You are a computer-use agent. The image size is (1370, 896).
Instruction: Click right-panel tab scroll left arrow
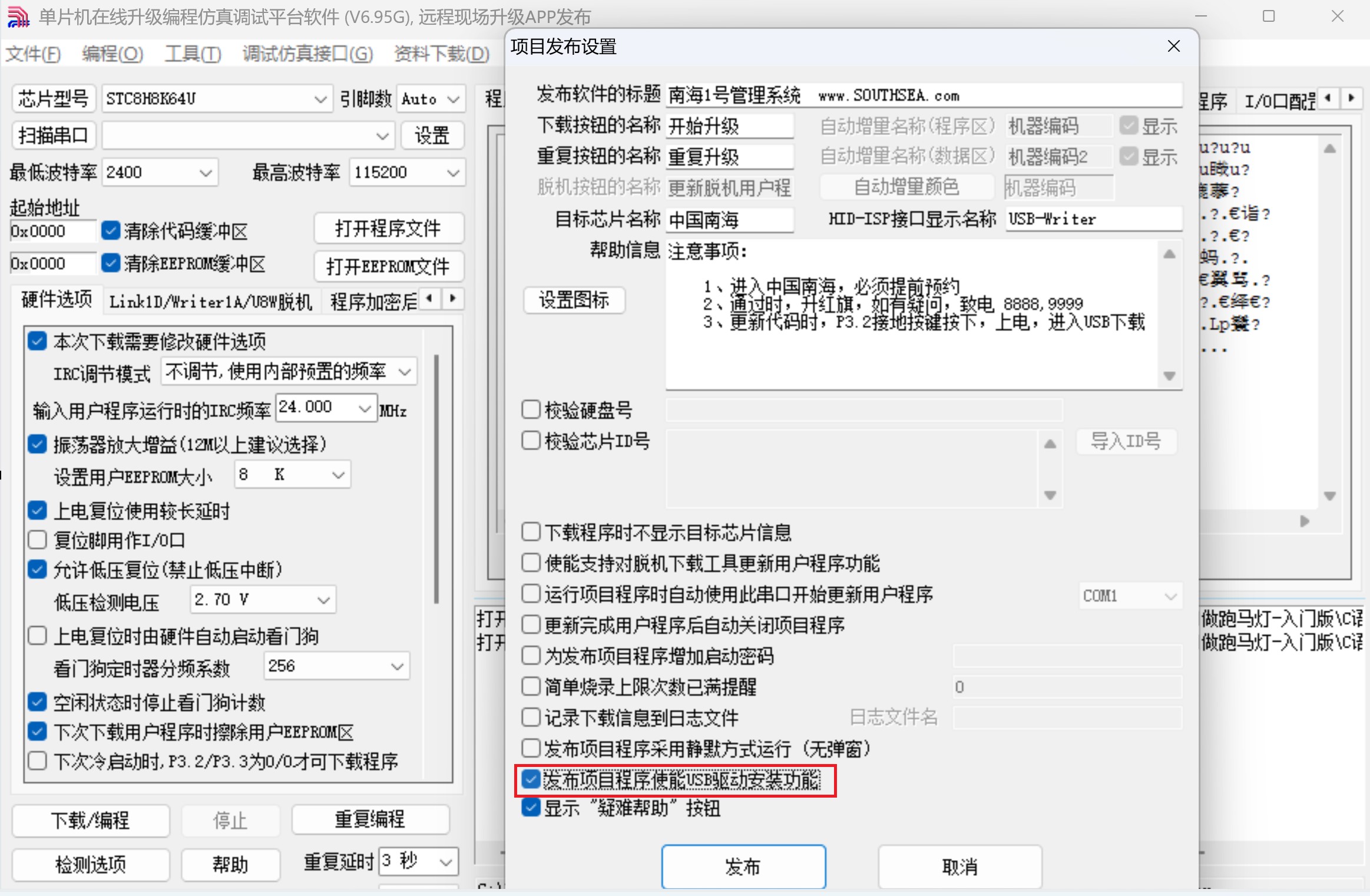(1328, 98)
